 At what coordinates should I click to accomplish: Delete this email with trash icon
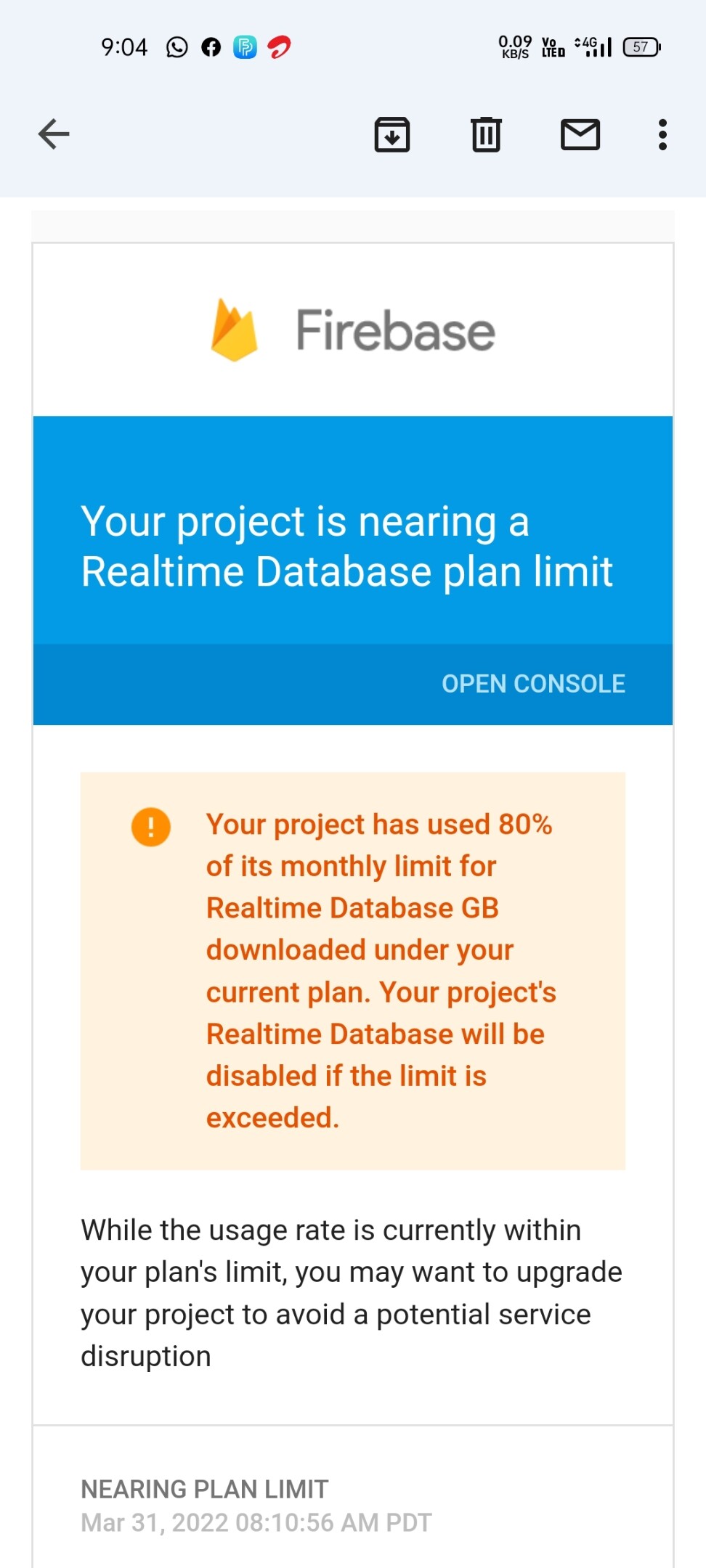pos(486,134)
